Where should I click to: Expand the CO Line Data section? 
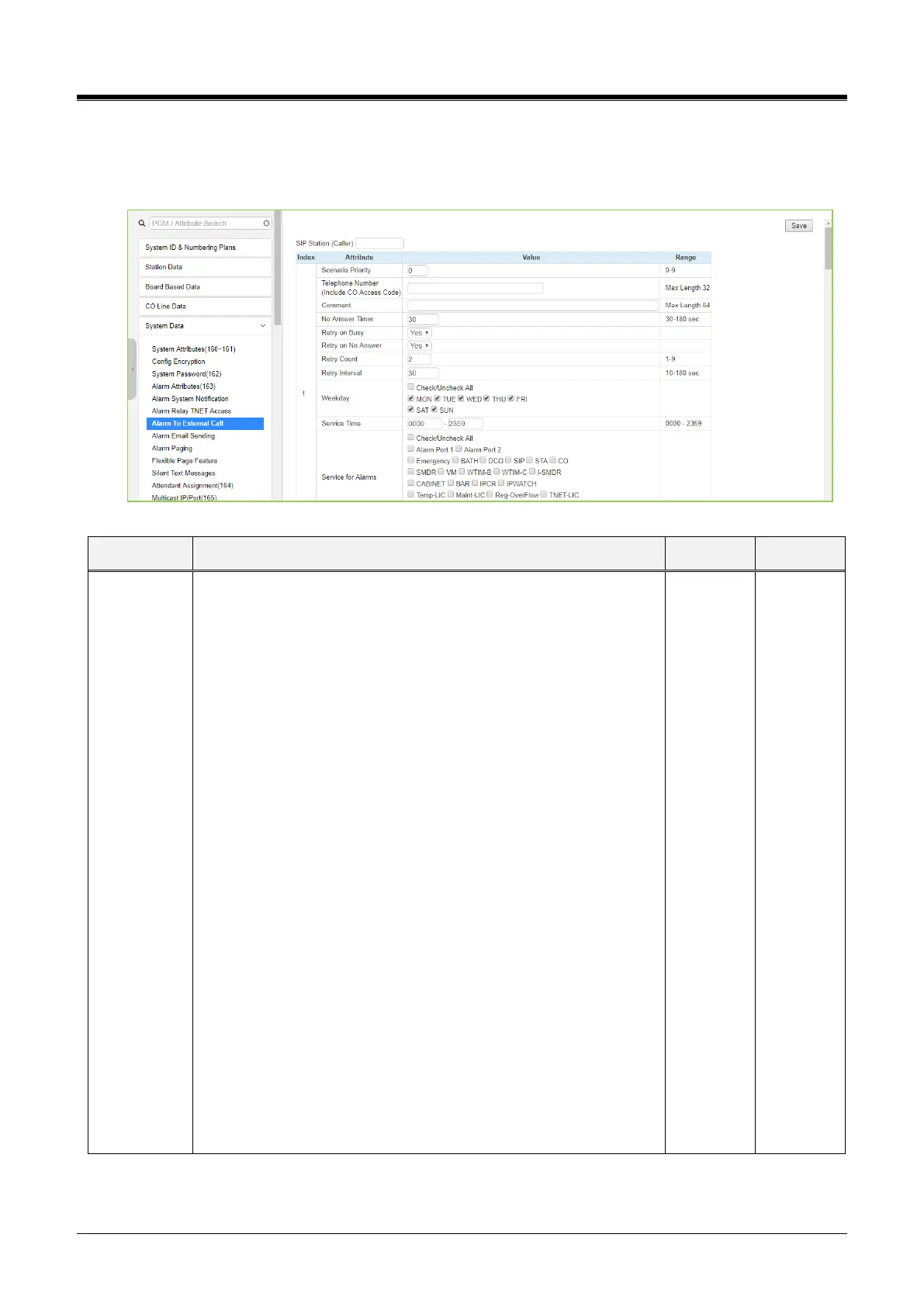(x=206, y=307)
